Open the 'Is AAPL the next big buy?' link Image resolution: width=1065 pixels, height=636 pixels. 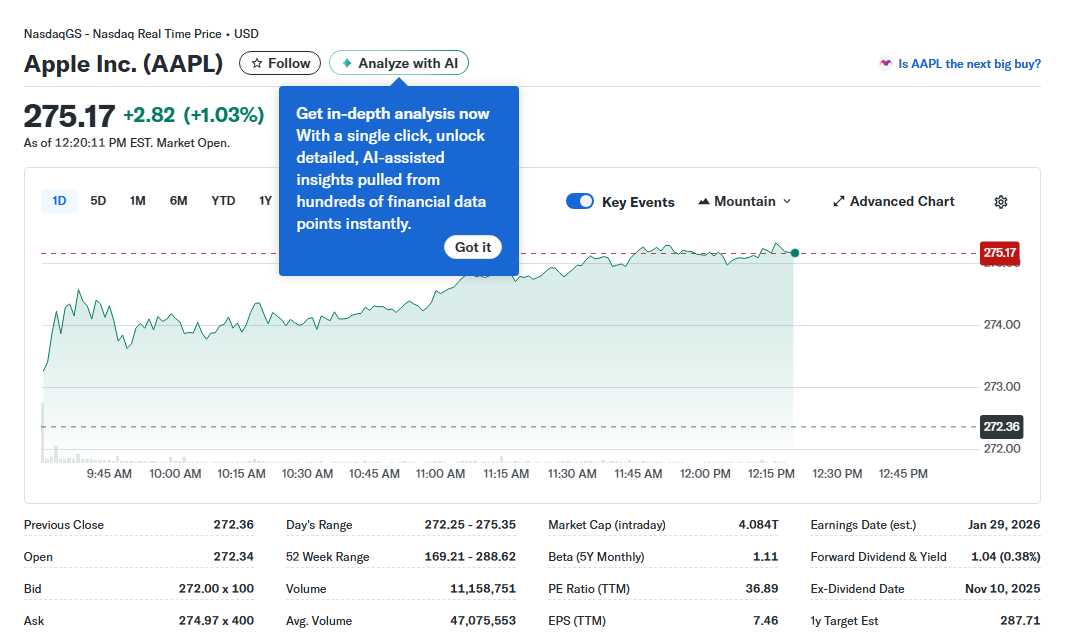pyautogui.click(x=968, y=63)
